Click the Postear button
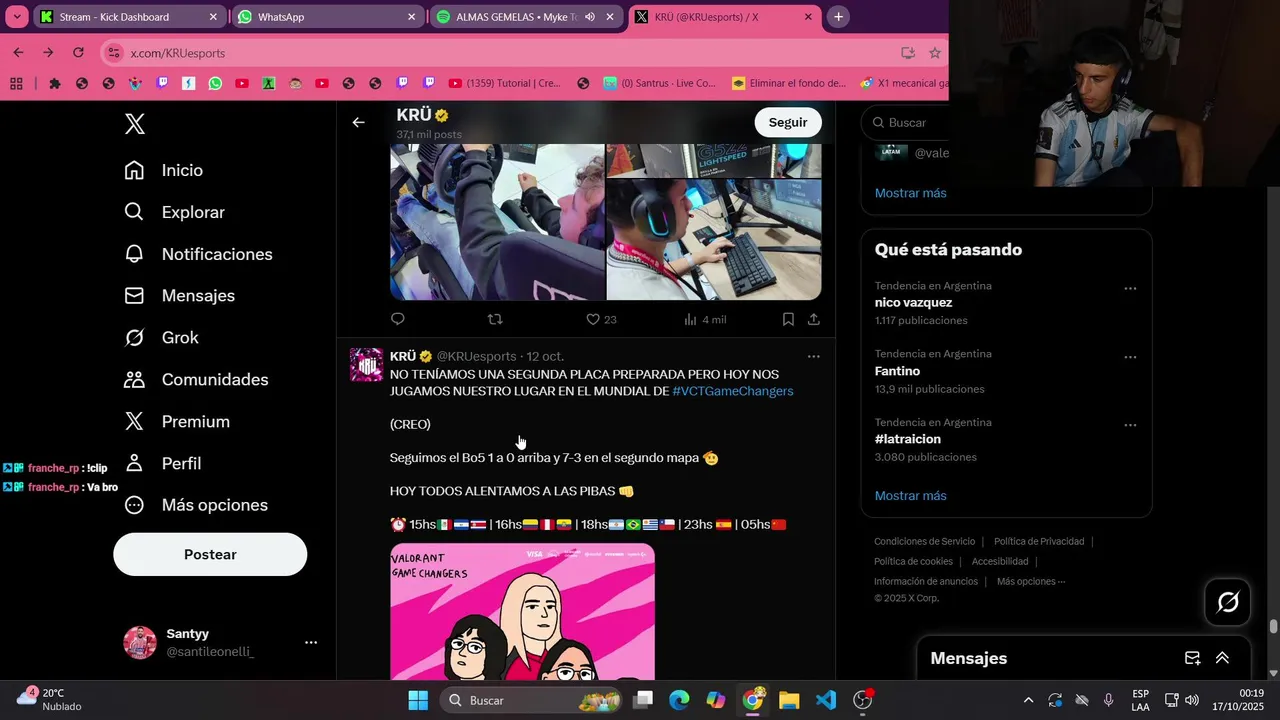Image resolution: width=1280 pixels, height=720 pixels. coord(210,554)
